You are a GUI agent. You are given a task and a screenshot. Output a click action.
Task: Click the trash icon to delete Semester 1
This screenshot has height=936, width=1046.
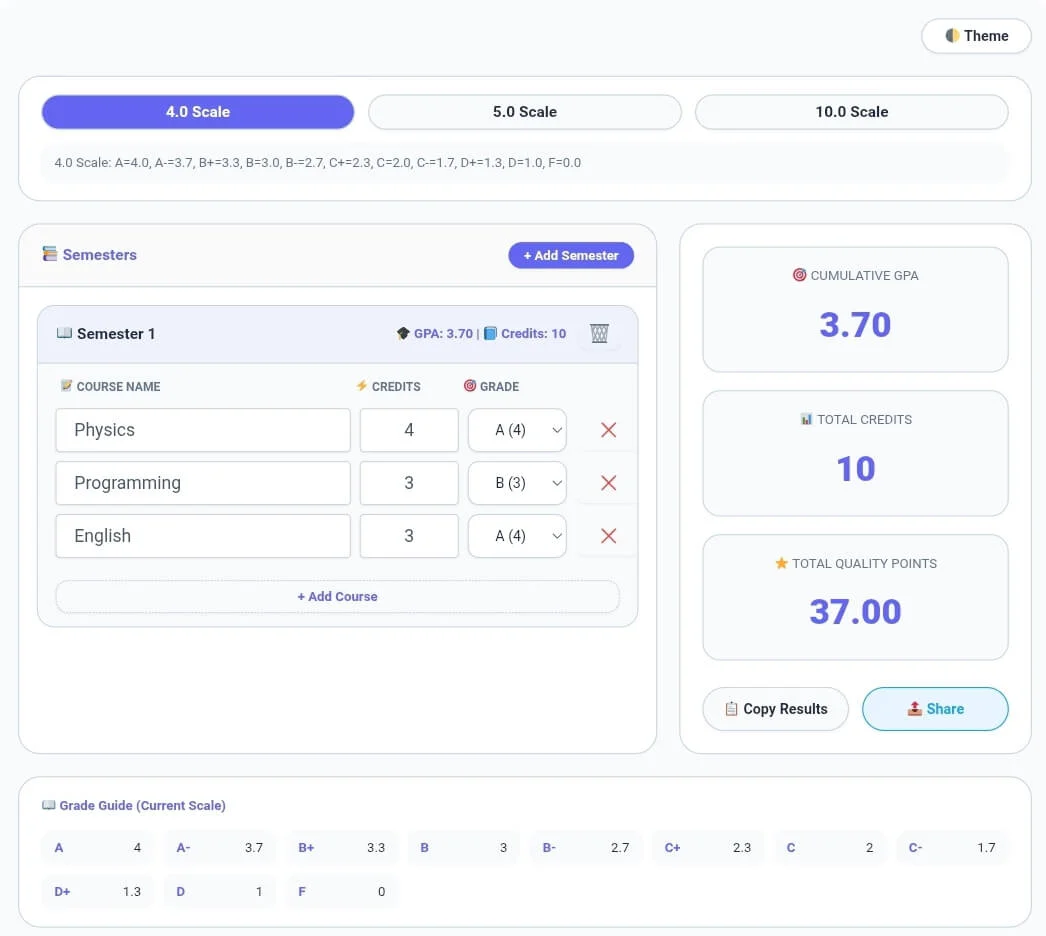[599, 334]
